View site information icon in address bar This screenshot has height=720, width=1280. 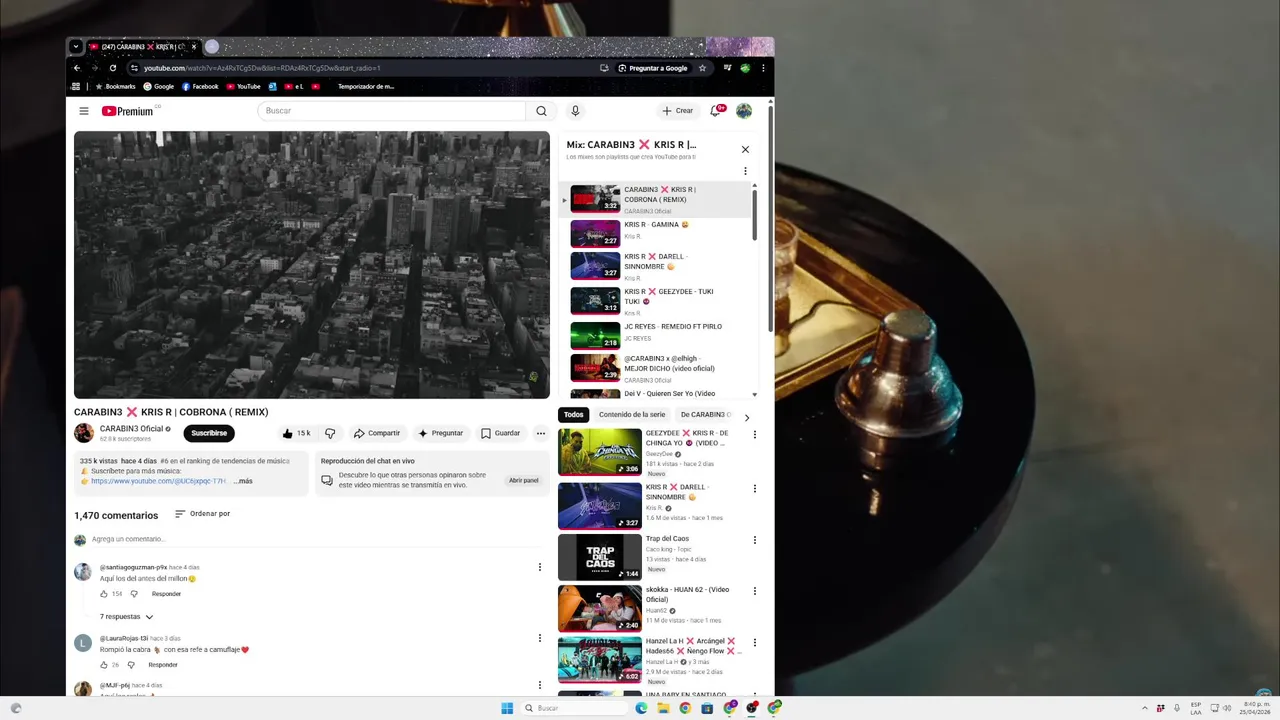click(134, 68)
